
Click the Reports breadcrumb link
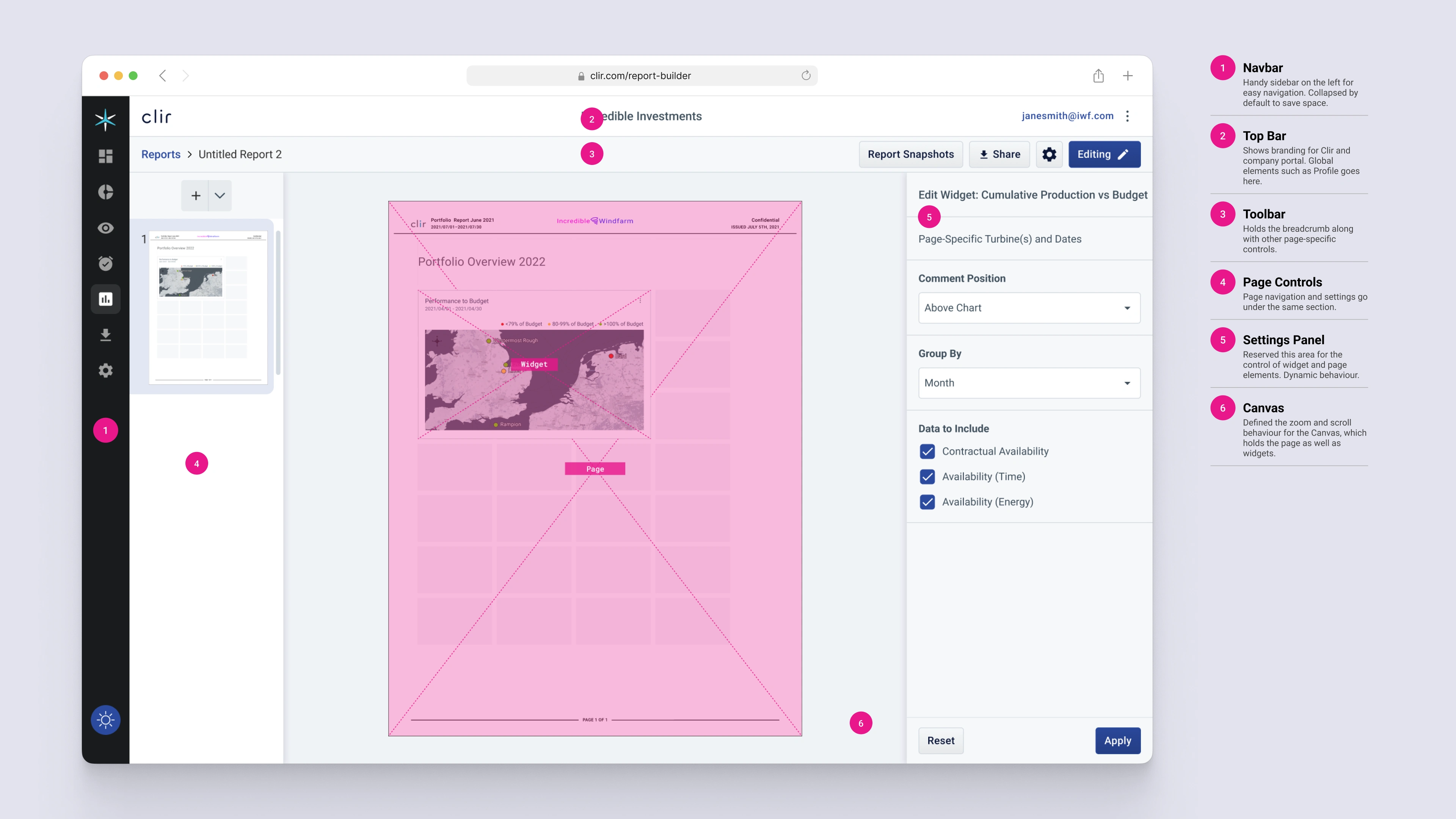160,154
